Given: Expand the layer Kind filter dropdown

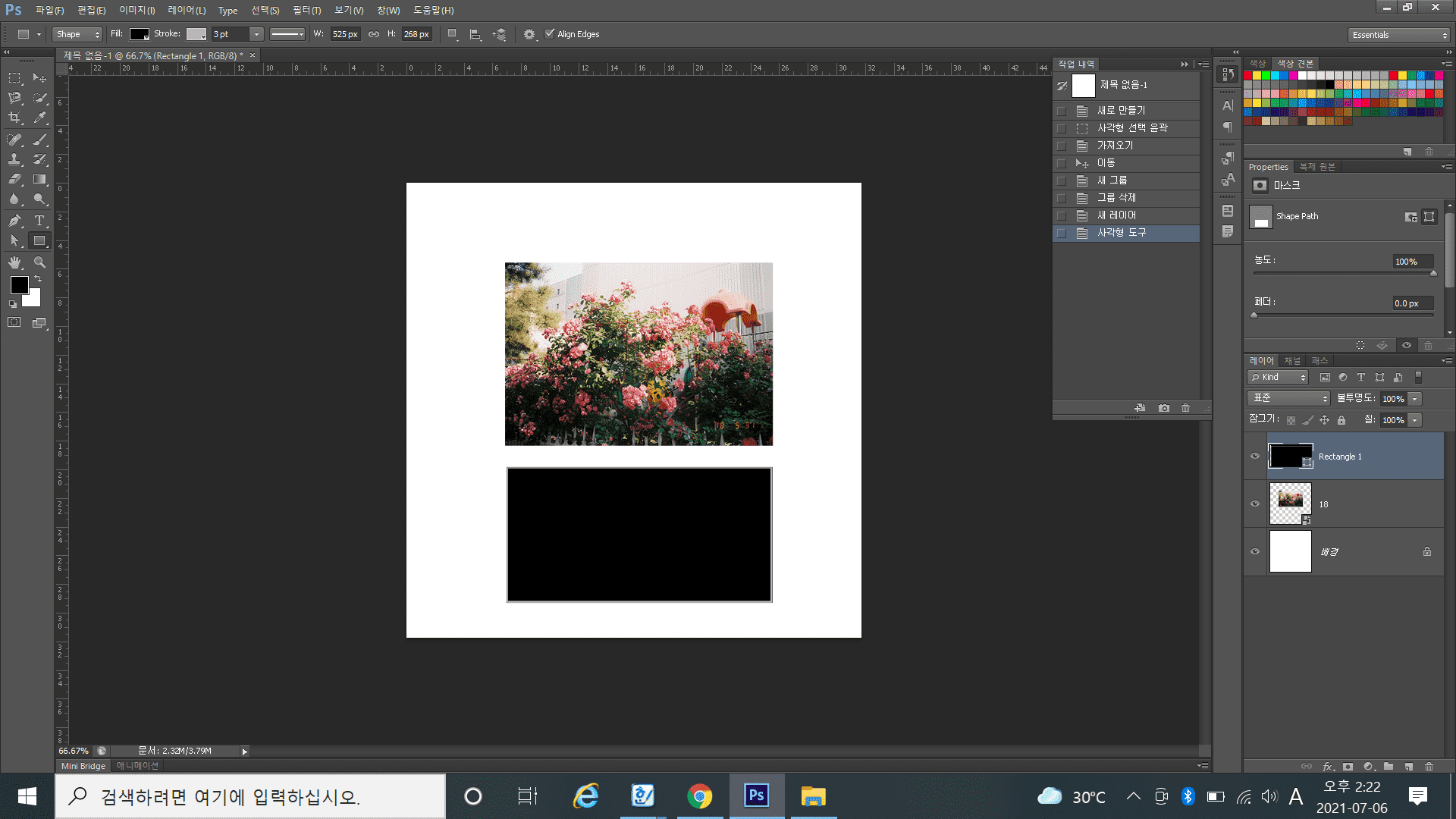Looking at the screenshot, I should pos(1278,377).
